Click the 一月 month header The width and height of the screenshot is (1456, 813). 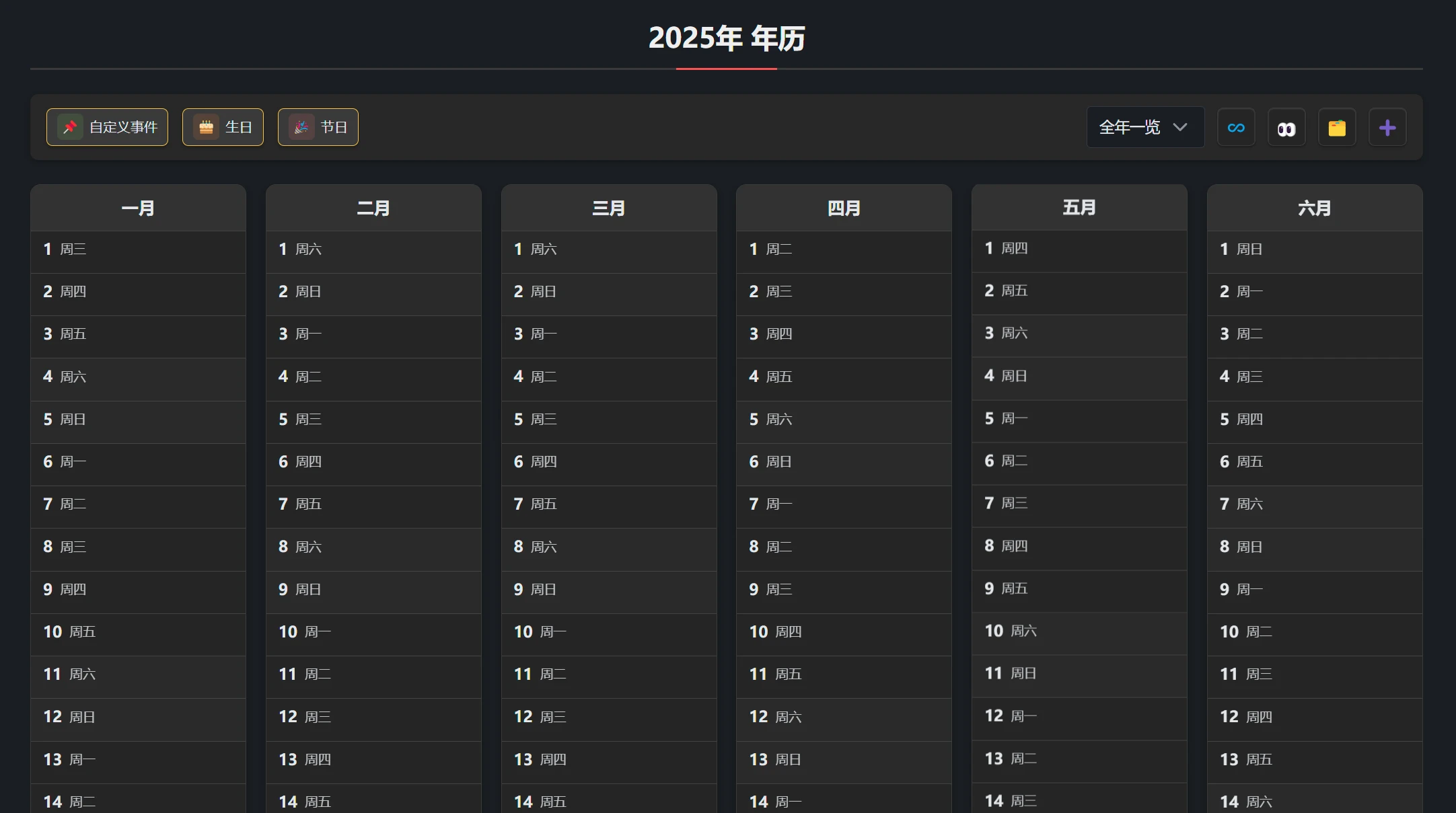coord(138,208)
